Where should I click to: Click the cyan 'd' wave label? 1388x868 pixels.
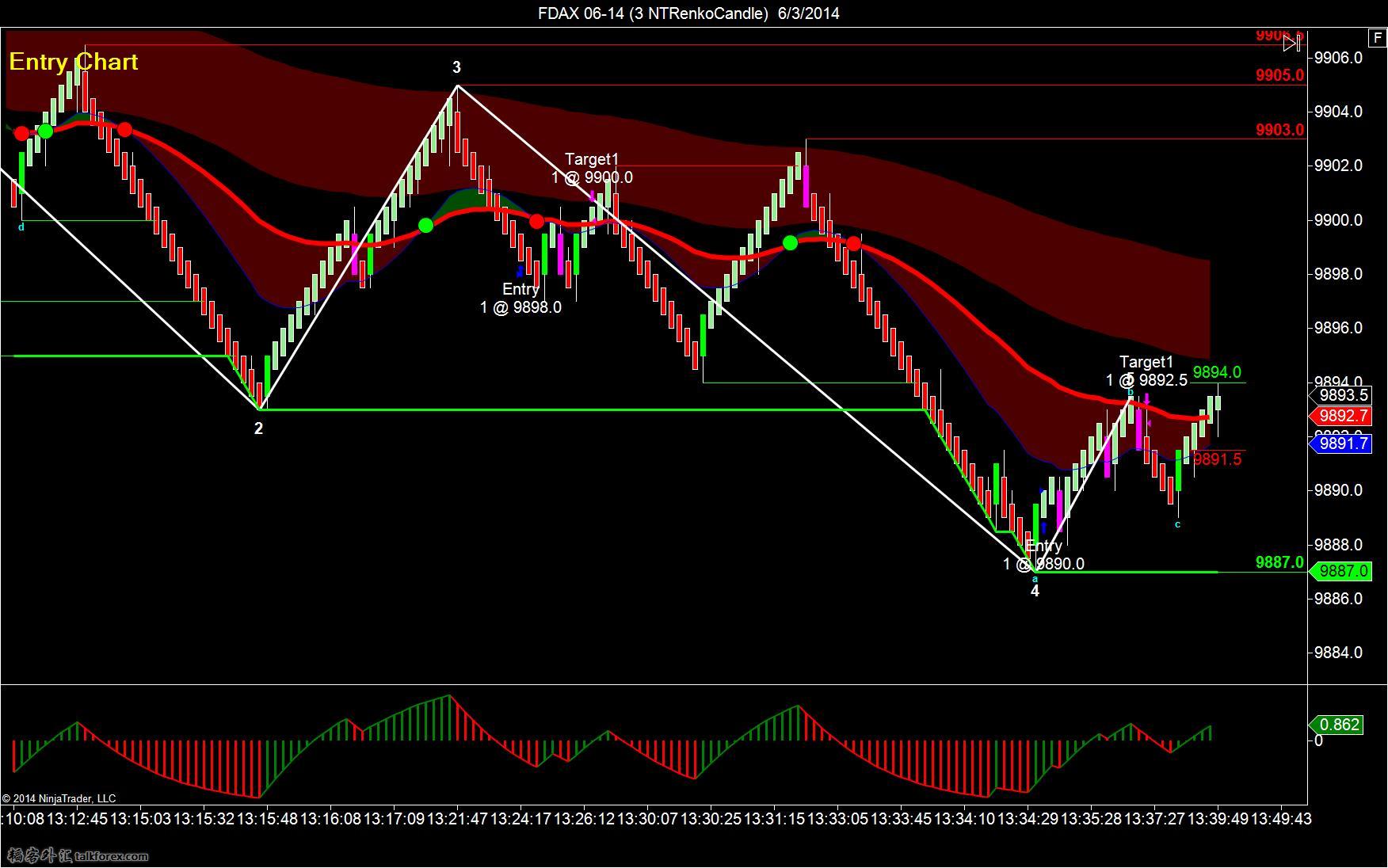click(x=21, y=227)
